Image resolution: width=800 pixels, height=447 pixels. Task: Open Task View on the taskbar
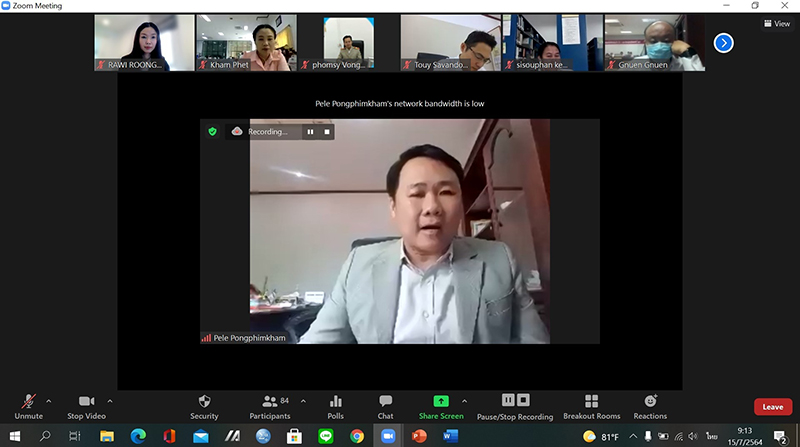75,436
